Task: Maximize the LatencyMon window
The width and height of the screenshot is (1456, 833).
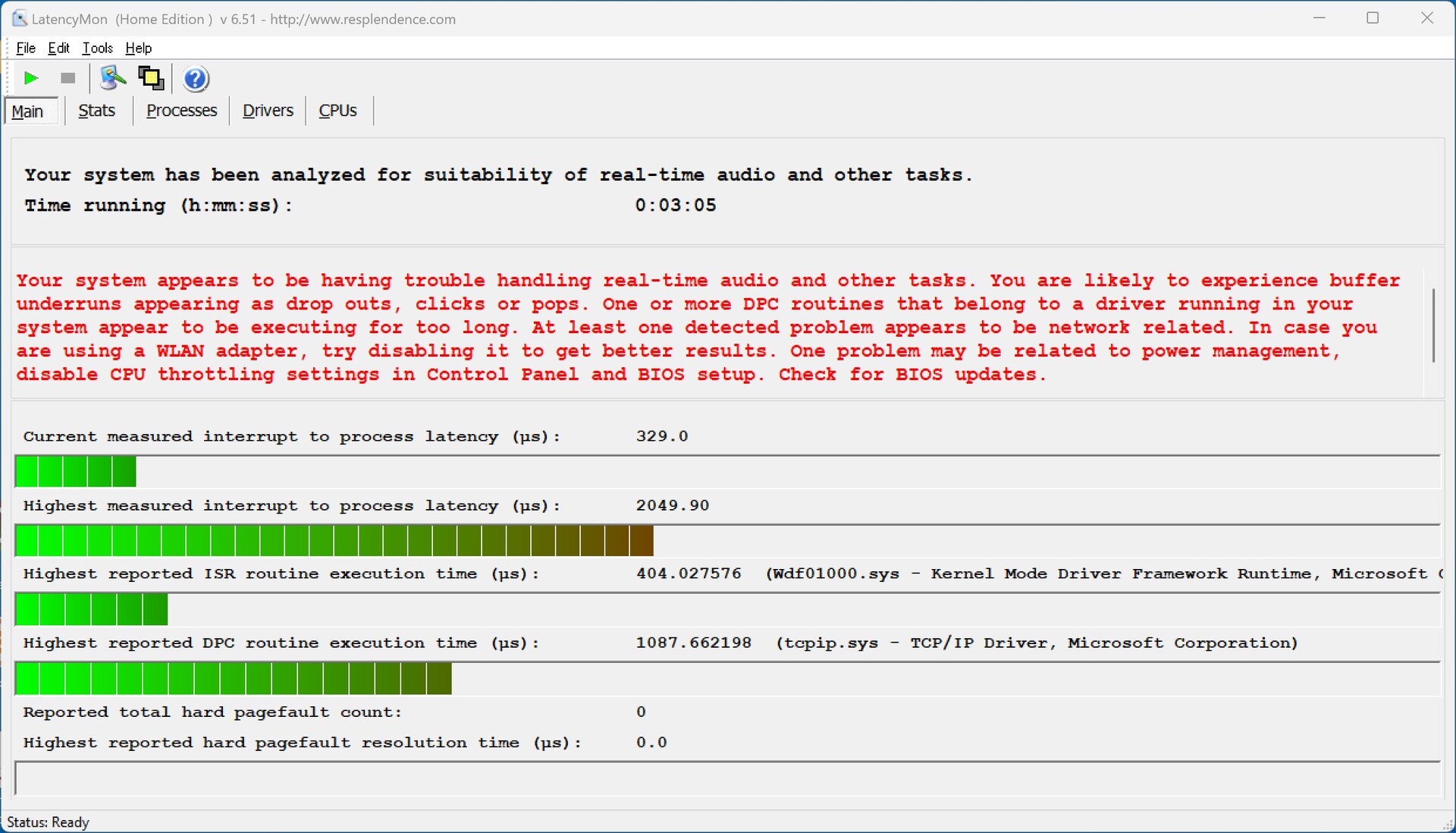Action: point(1373,18)
